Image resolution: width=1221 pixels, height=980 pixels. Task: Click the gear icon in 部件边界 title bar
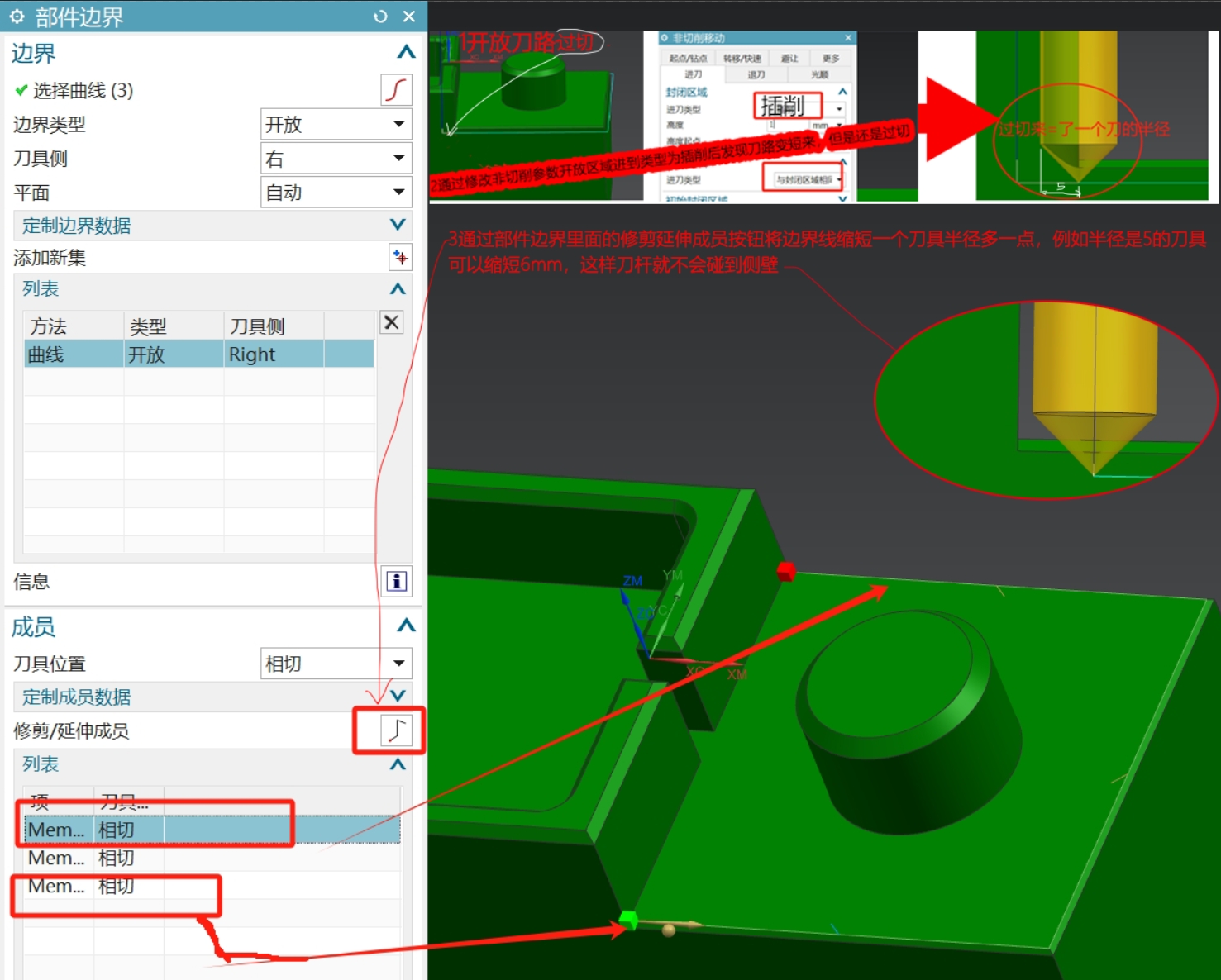point(17,16)
